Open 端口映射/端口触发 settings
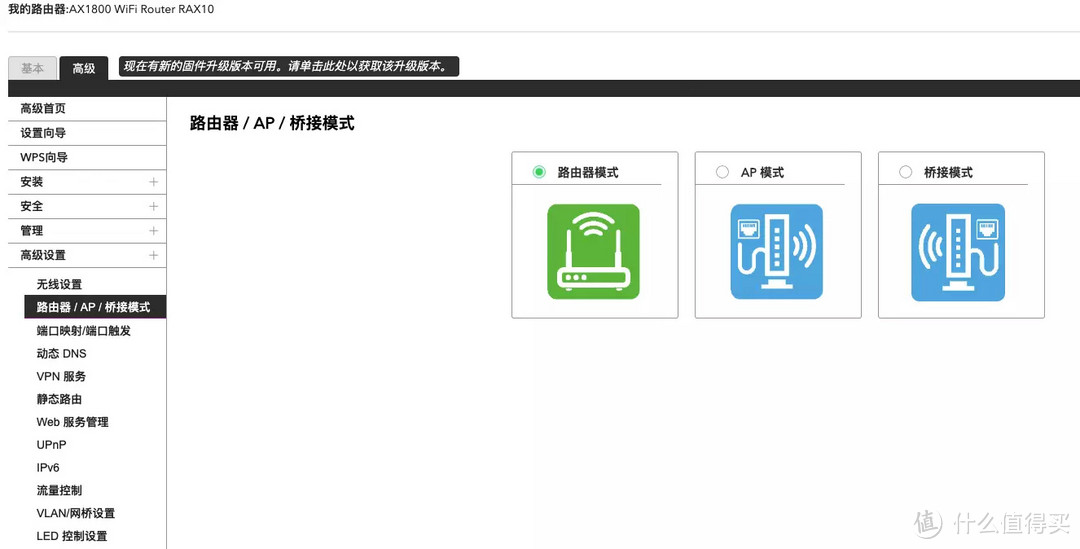Image resolution: width=1080 pixels, height=549 pixels. [83, 331]
